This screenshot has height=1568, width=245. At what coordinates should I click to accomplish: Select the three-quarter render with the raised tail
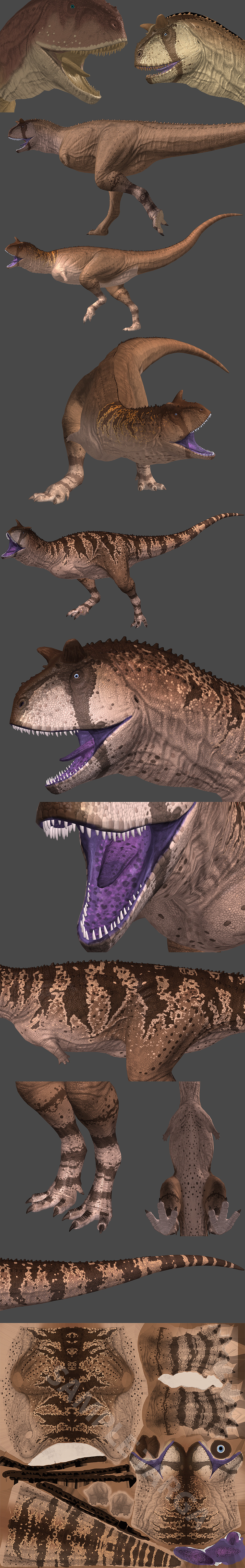coord(129,421)
